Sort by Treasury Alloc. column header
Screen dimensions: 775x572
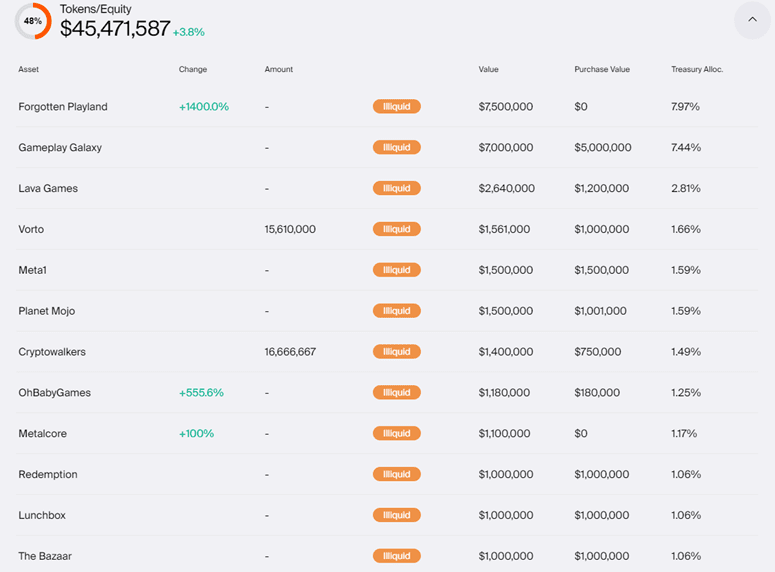coord(697,69)
